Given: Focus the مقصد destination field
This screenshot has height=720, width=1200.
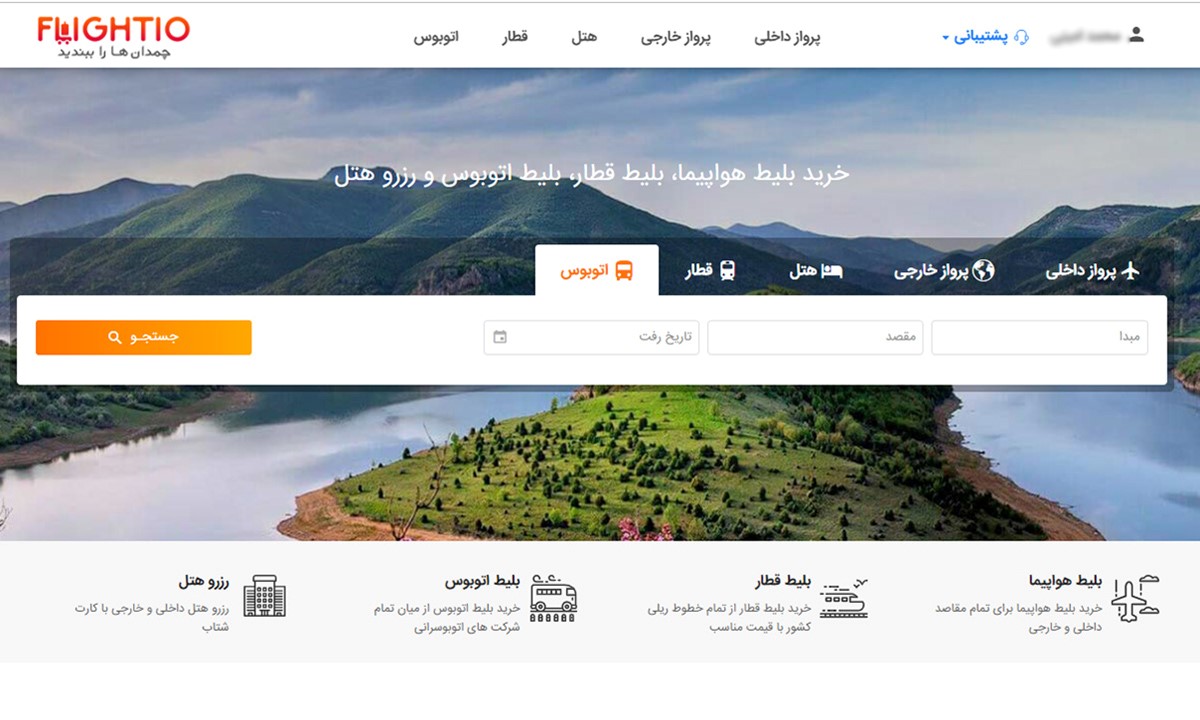Looking at the screenshot, I should 815,337.
